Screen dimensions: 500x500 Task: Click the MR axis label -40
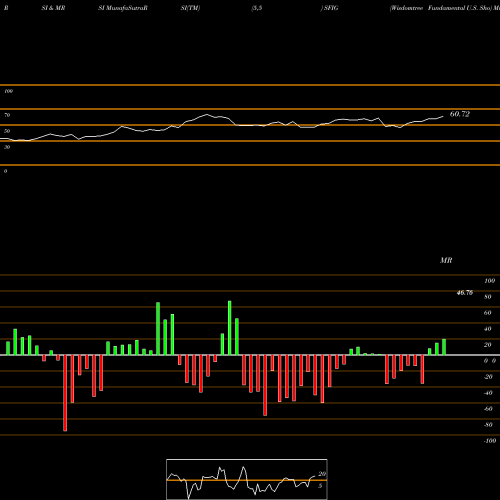(488, 393)
